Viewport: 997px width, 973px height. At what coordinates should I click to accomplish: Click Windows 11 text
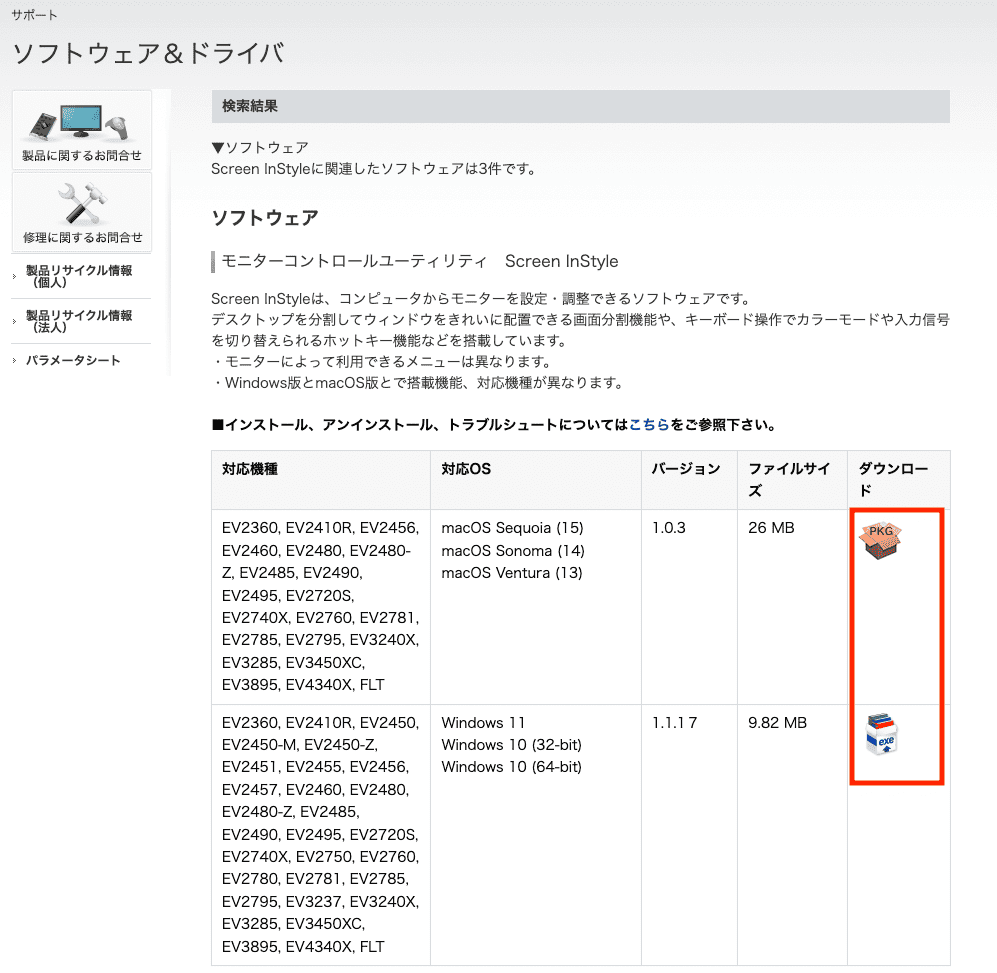(x=483, y=722)
